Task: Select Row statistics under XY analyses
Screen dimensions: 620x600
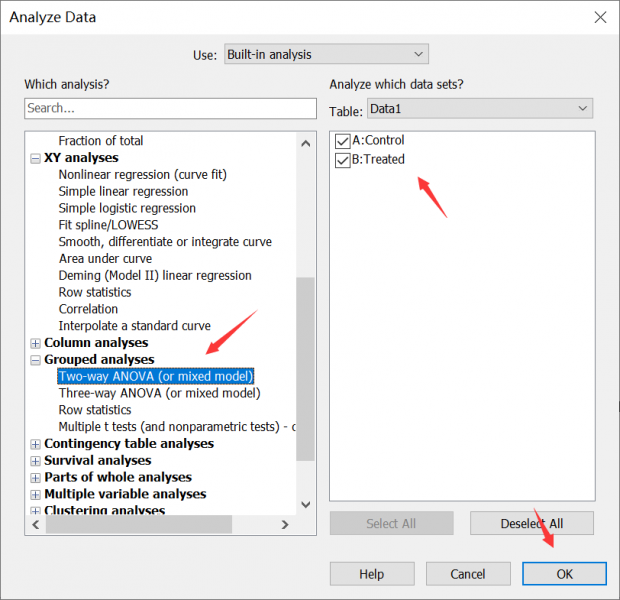Action: point(95,292)
